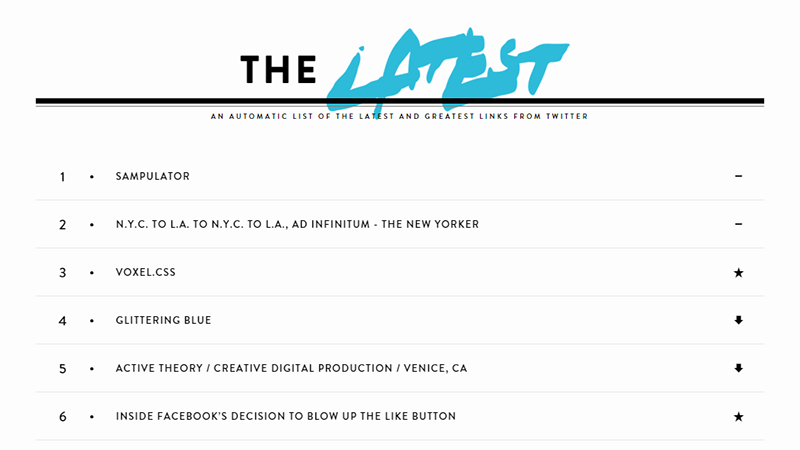Click the down arrow icon for Active Theory
The height and width of the screenshot is (450, 800).
point(738,368)
